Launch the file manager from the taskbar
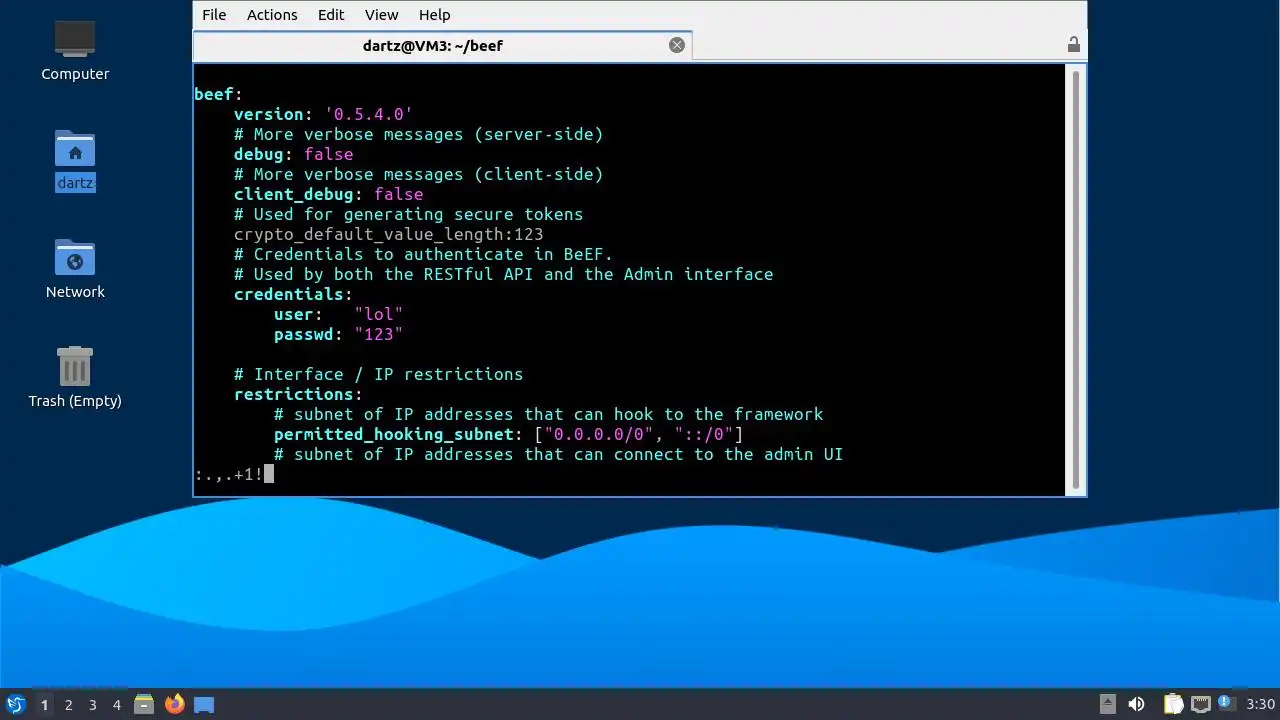Screen dimensions: 1280x720 144,704
